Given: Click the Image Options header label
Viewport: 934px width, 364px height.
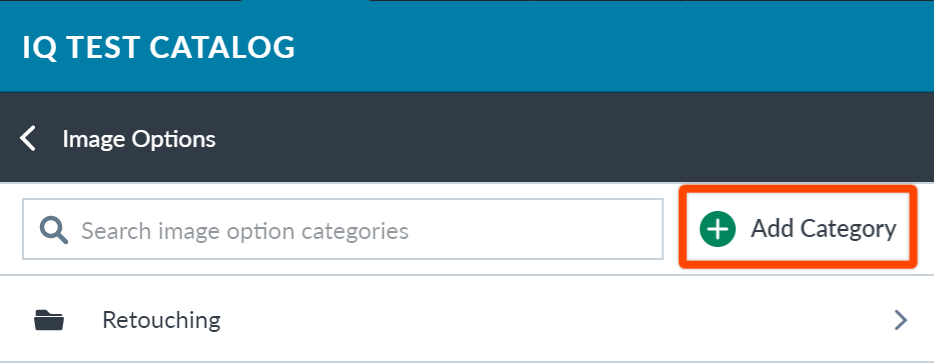Looking at the screenshot, I should coord(139,139).
